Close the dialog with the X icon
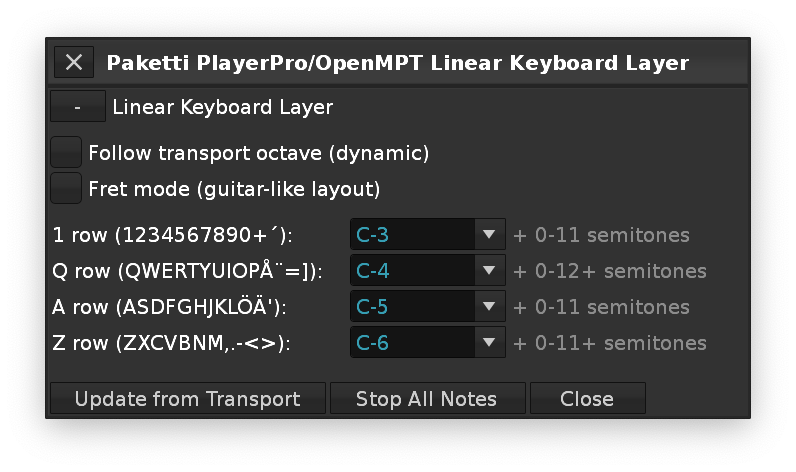The image size is (796, 472). coord(73,62)
